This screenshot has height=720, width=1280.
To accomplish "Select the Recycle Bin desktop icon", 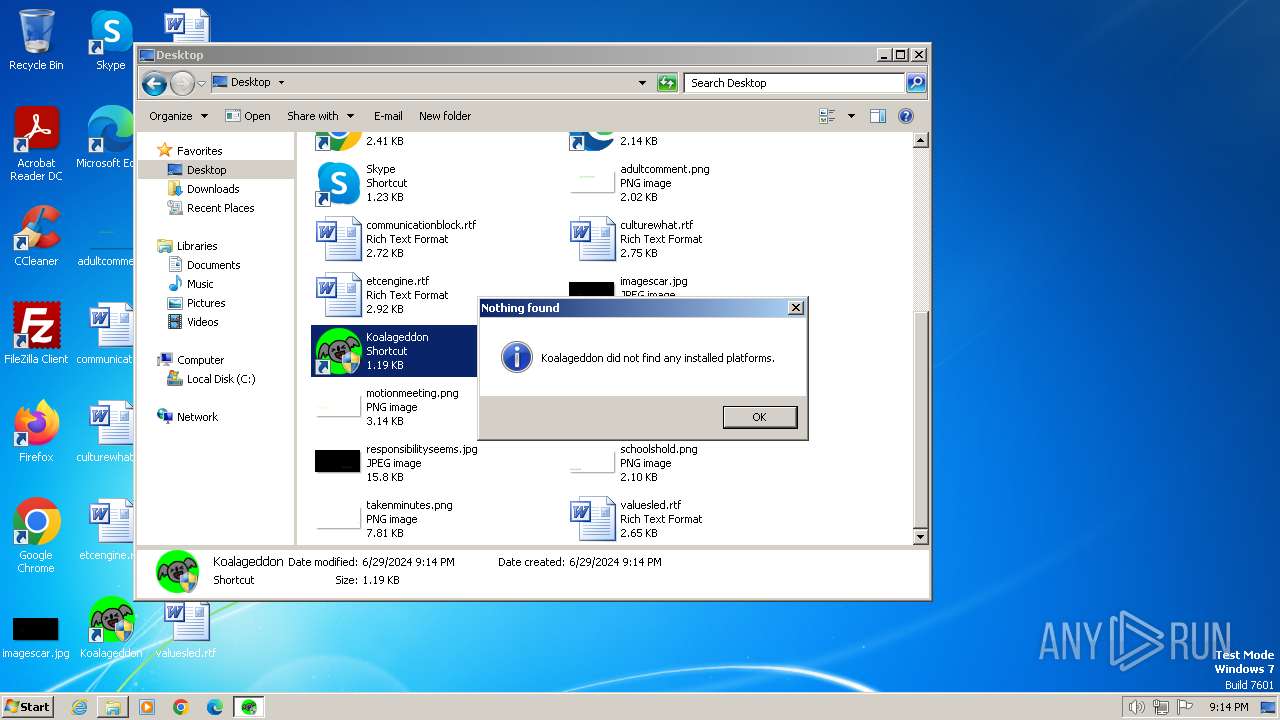I will point(36,41).
